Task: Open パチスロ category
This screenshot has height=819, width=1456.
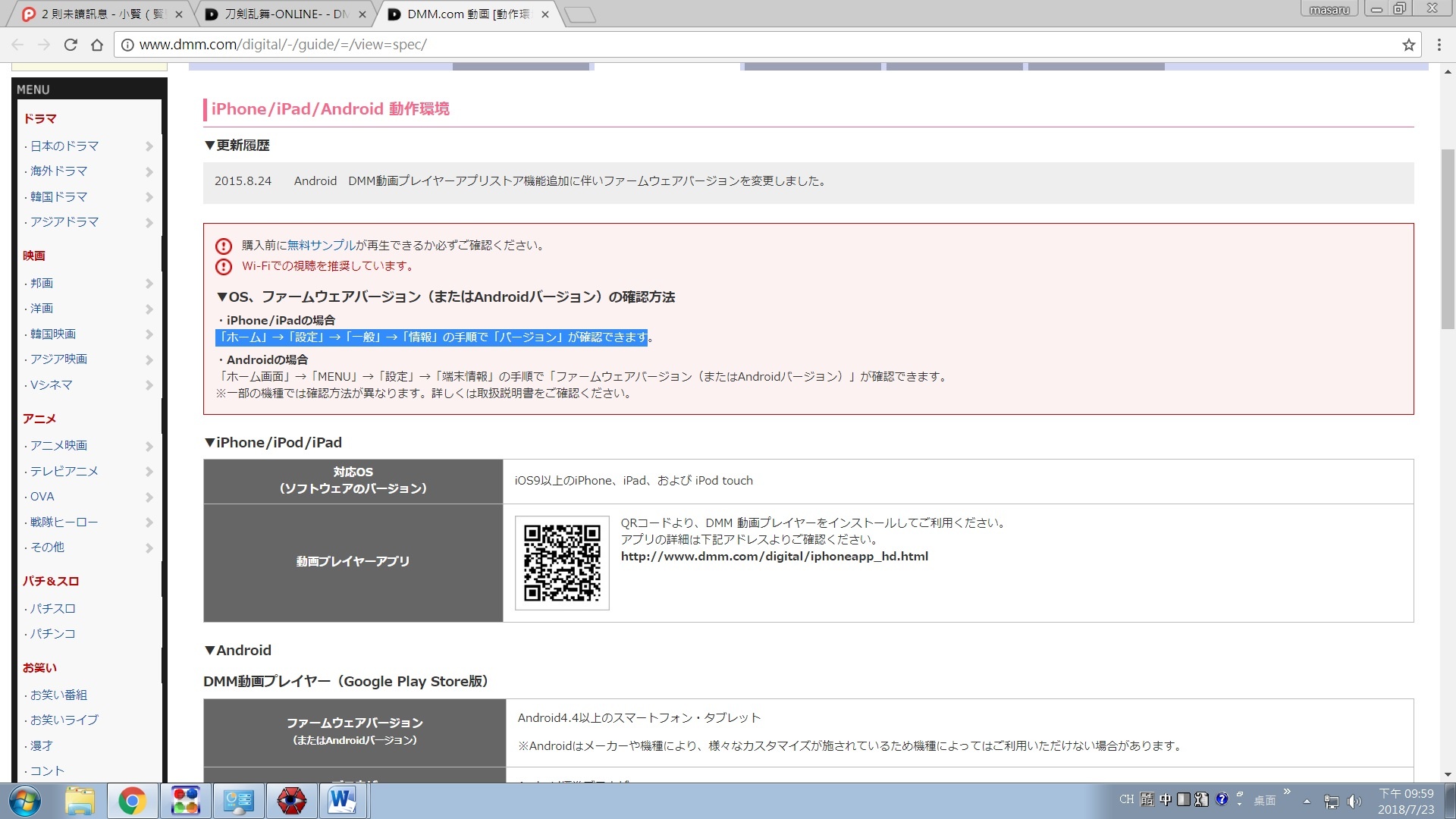Action: pyautogui.click(x=53, y=608)
